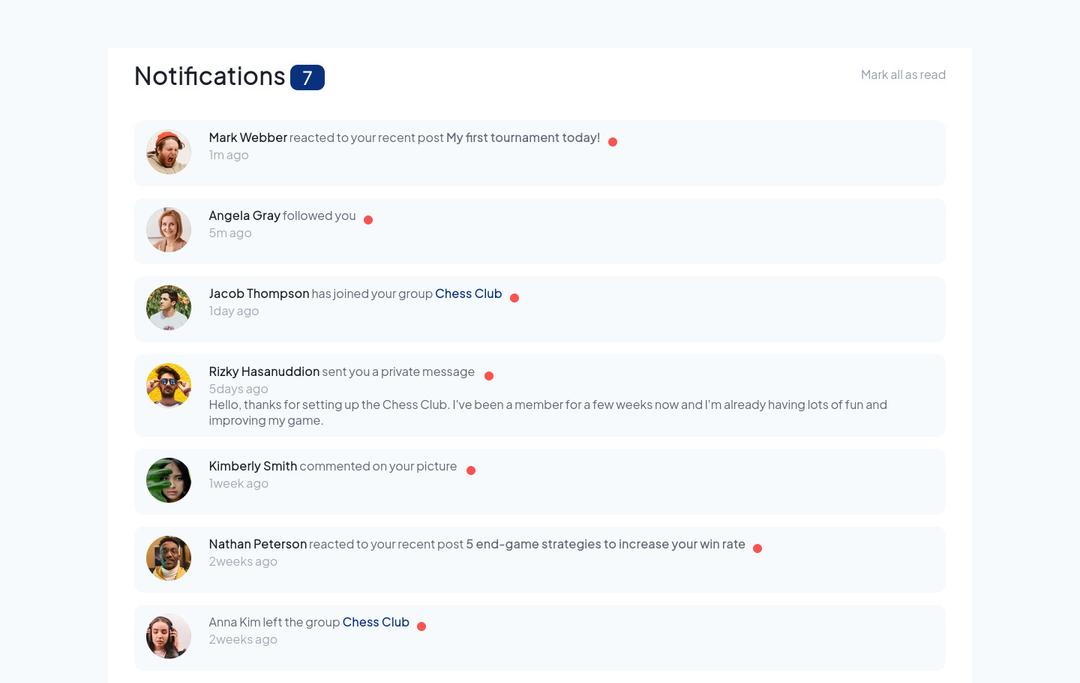Open Chess Club from Anna Kim's notification
The height and width of the screenshot is (683, 1080).
pos(376,621)
